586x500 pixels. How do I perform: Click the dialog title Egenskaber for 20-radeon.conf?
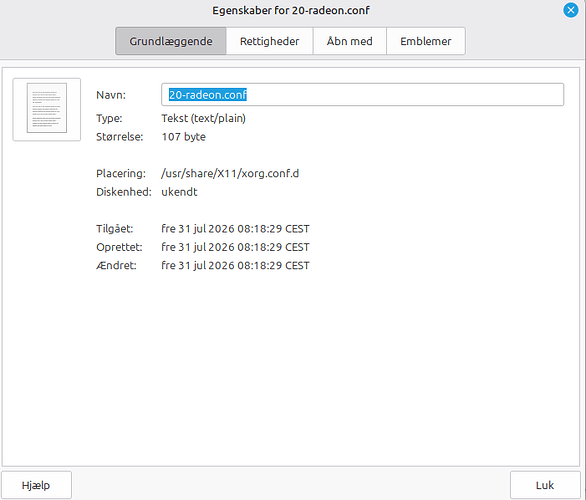[291, 10]
